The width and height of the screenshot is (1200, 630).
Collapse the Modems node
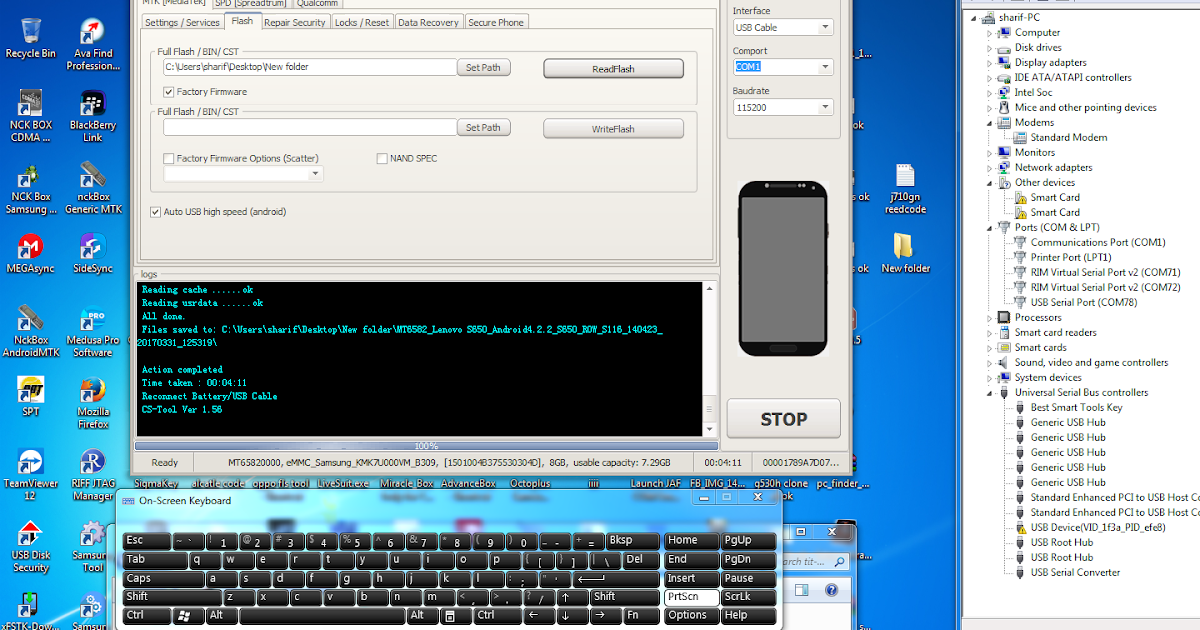click(x=991, y=122)
